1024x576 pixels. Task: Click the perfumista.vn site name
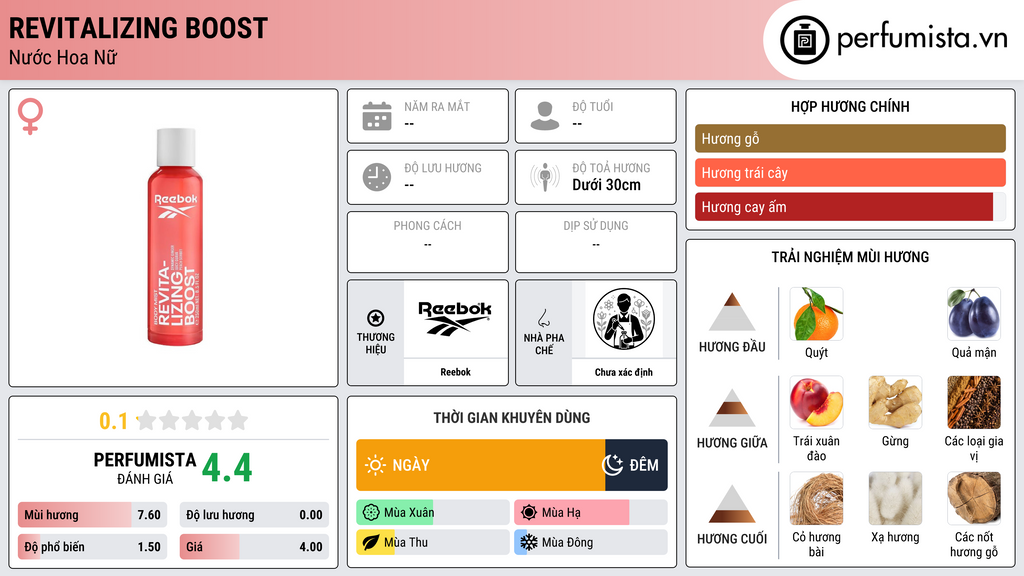(922, 38)
